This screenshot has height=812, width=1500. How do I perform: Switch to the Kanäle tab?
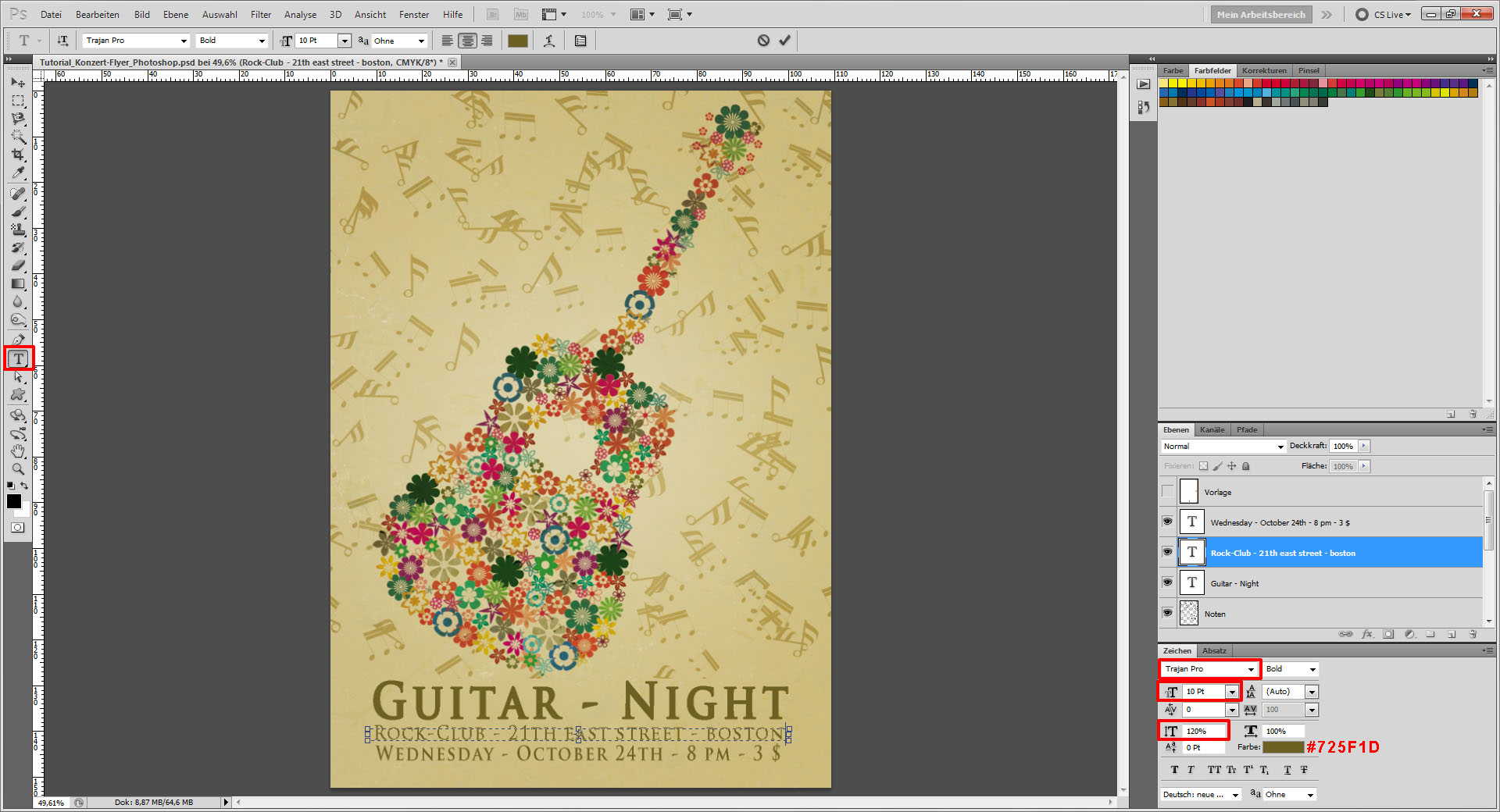pos(1212,429)
